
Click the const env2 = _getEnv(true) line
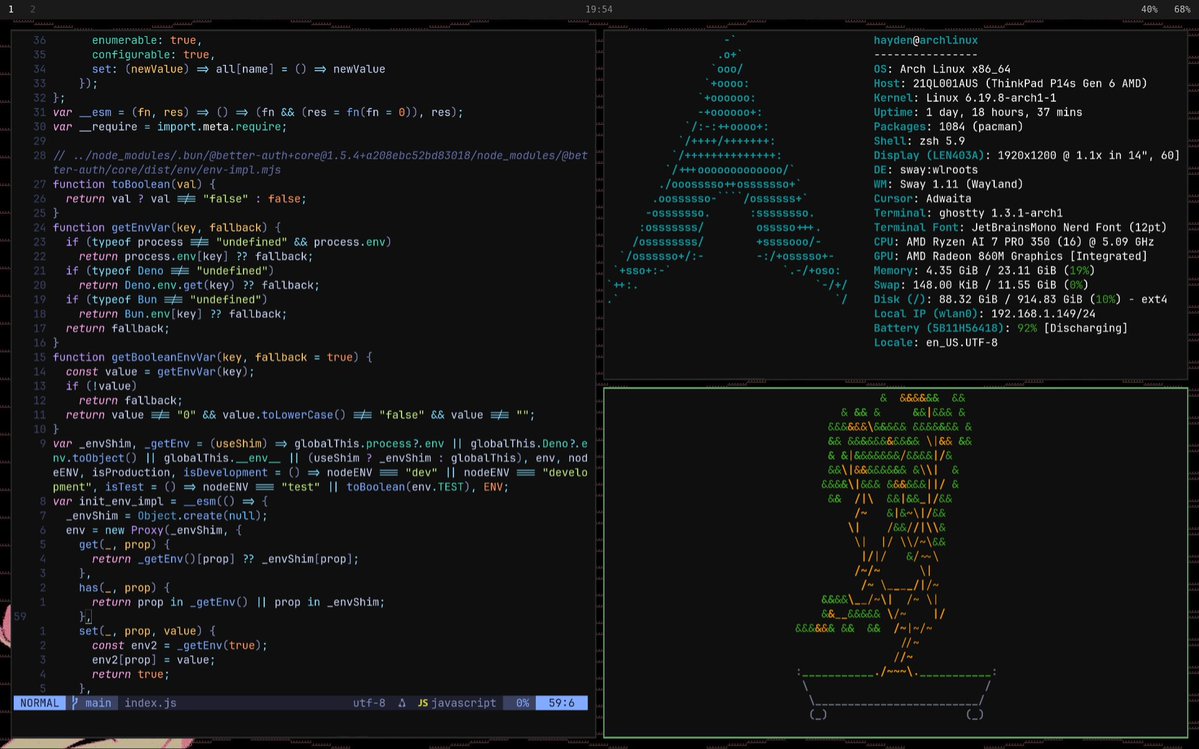pos(180,646)
